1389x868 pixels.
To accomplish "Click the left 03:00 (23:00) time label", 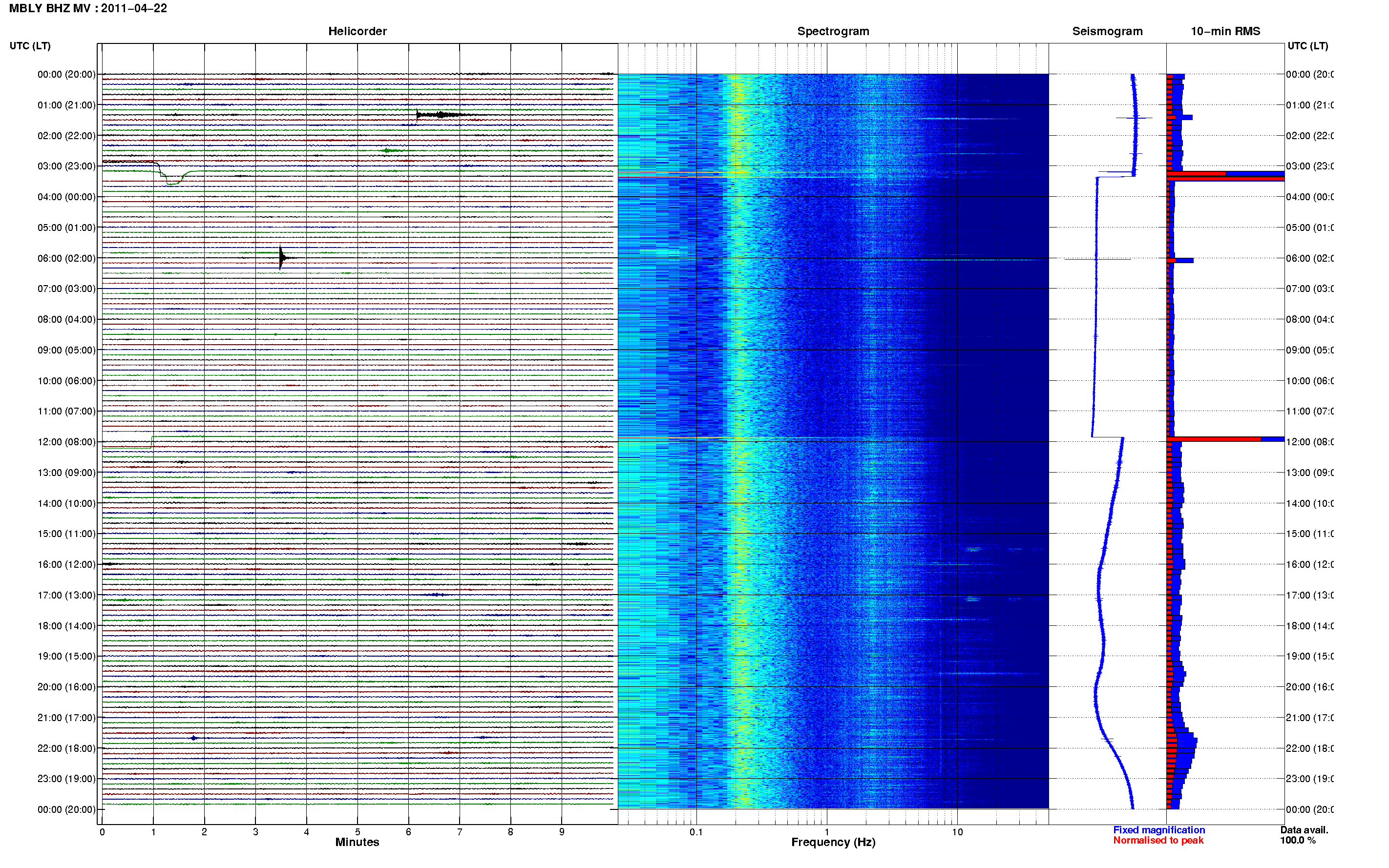I will pyautogui.click(x=66, y=166).
